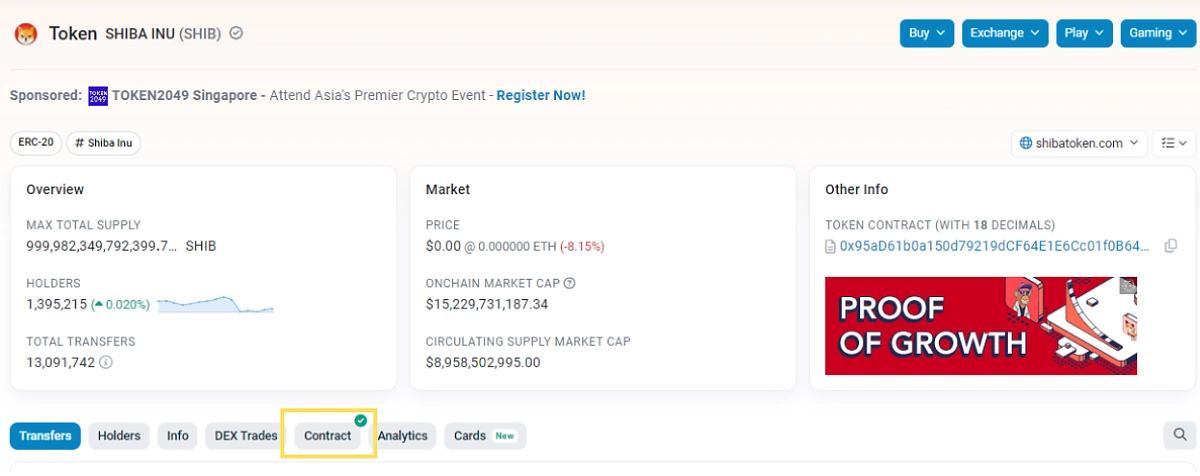Open the Analytics tab
Screen dimensions: 1200x476
tap(403, 436)
